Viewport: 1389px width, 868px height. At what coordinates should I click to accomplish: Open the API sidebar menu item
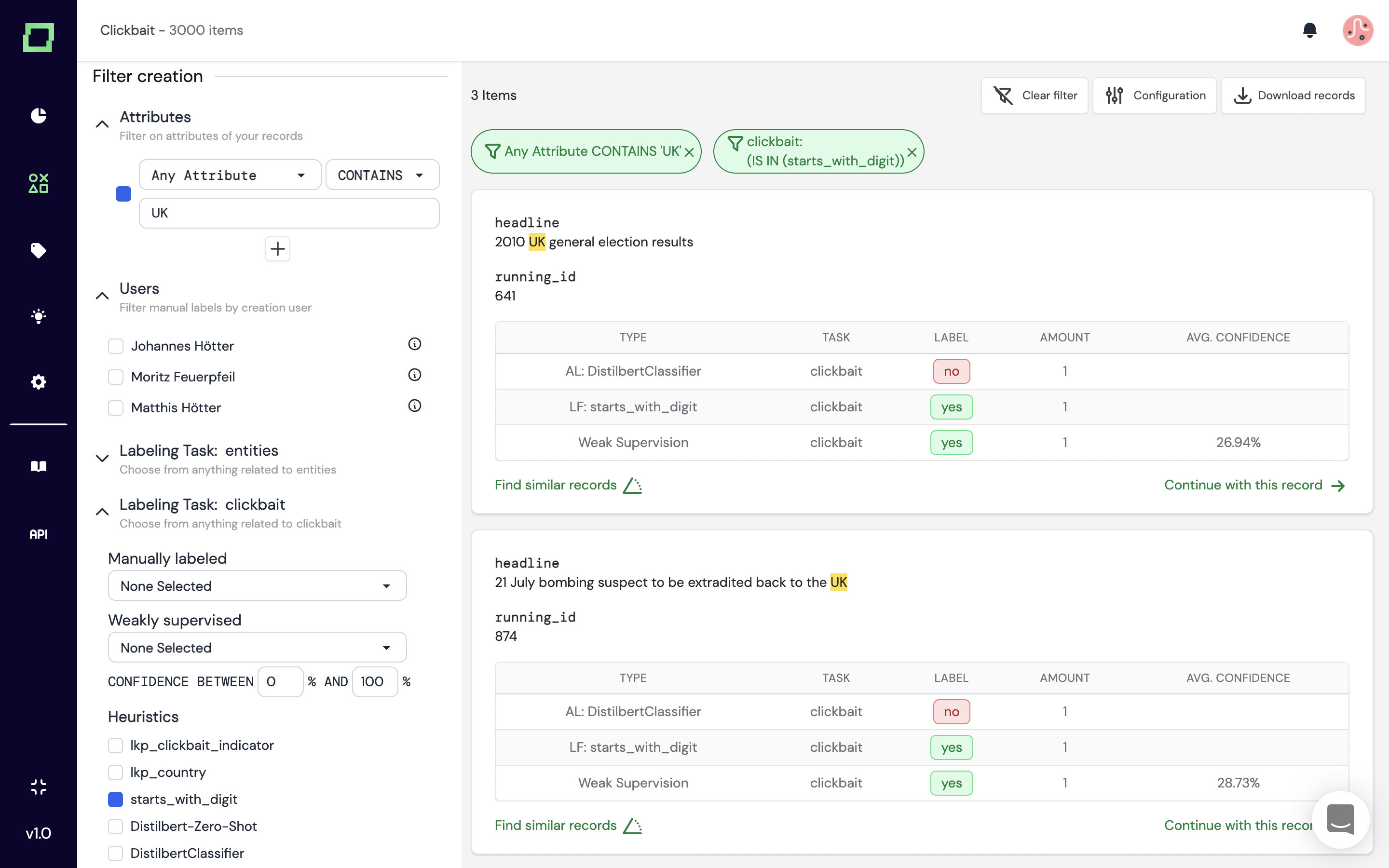[x=39, y=534]
